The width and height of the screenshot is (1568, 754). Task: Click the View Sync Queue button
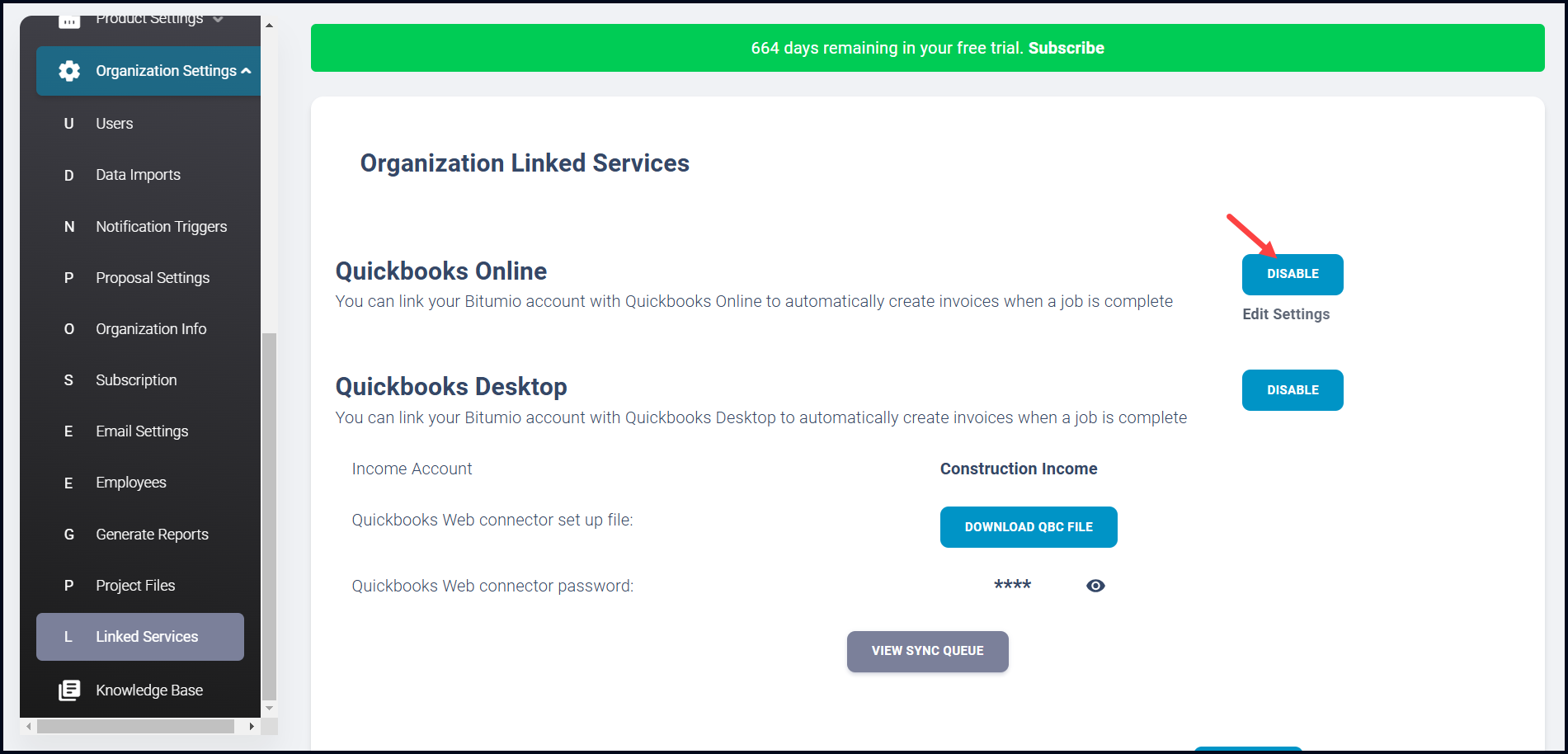(x=927, y=652)
